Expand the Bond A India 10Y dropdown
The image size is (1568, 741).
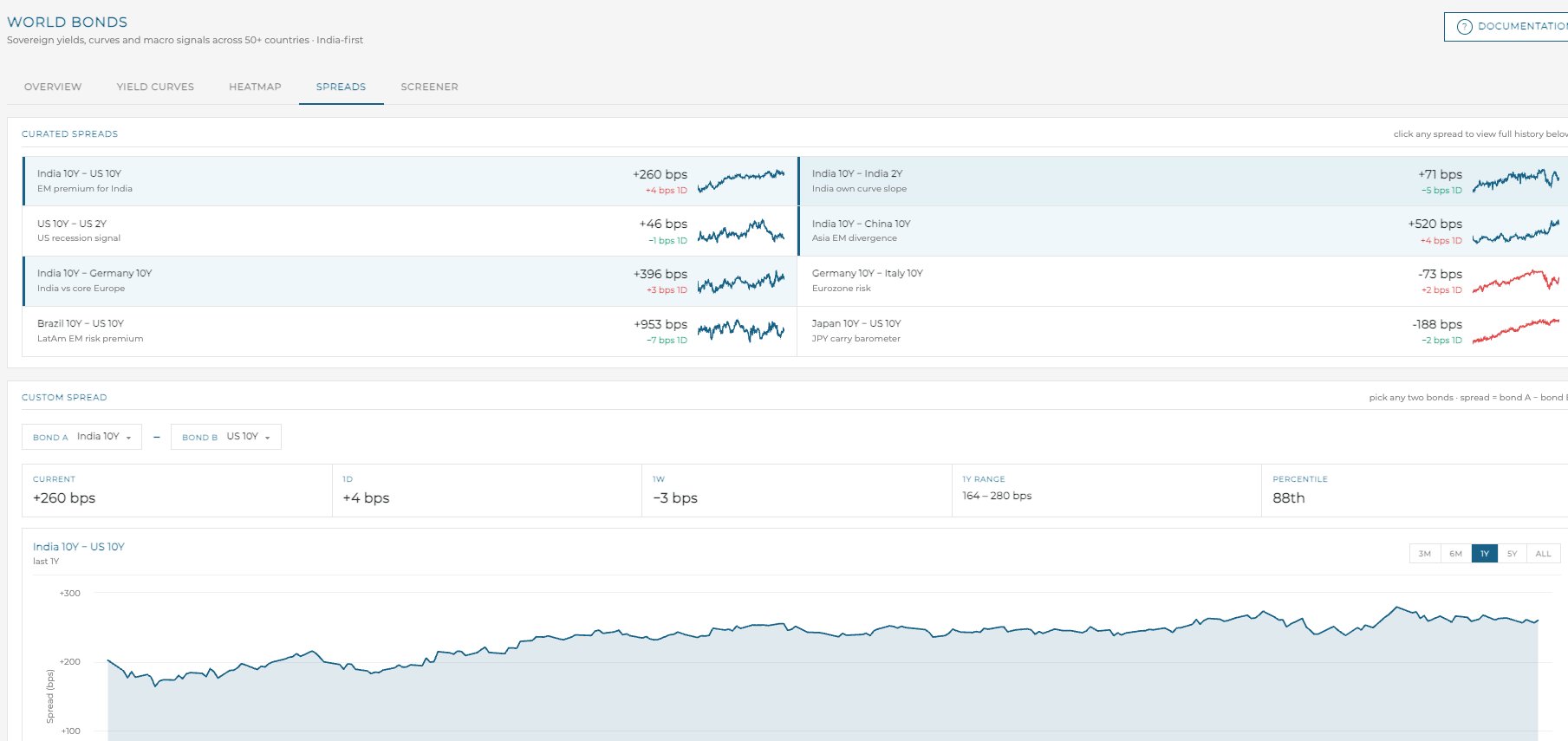[81, 437]
